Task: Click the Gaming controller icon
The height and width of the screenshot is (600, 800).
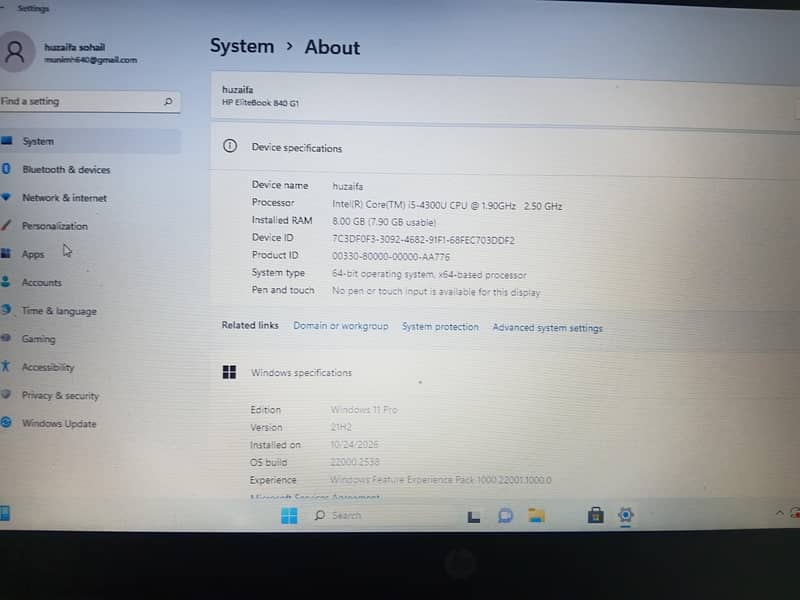Action: click(6, 337)
